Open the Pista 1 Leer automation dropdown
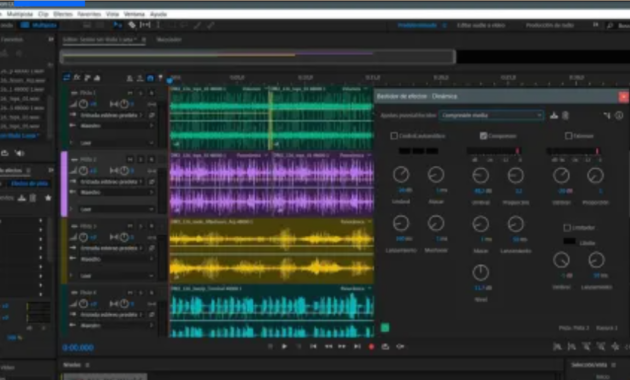The width and height of the screenshot is (630, 380). tap(117, 143)
